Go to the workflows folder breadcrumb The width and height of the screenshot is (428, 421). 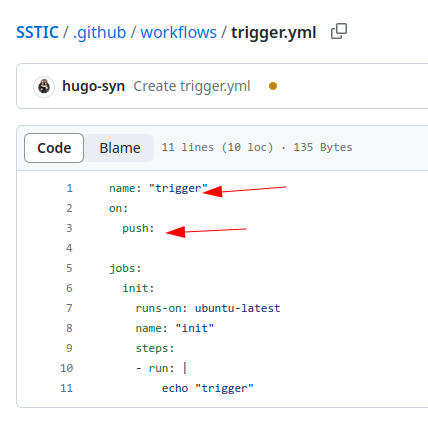click(178, 32)
